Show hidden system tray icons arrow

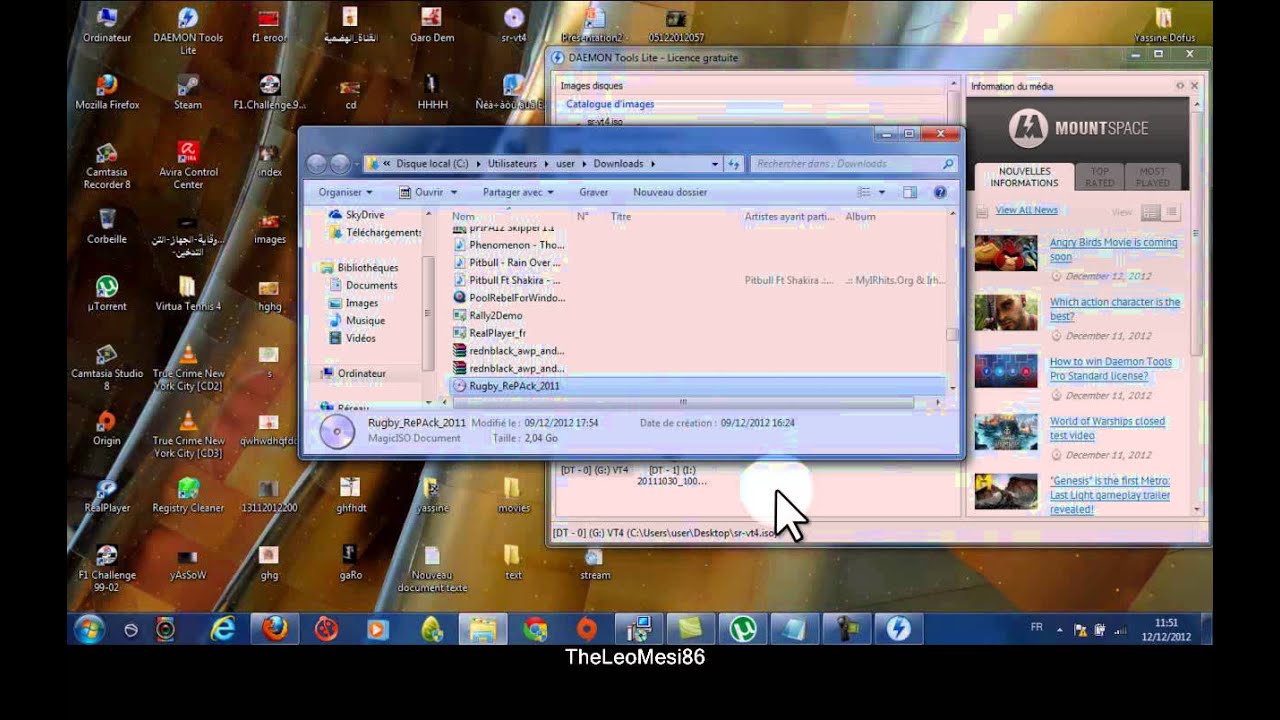point(1060,630)
